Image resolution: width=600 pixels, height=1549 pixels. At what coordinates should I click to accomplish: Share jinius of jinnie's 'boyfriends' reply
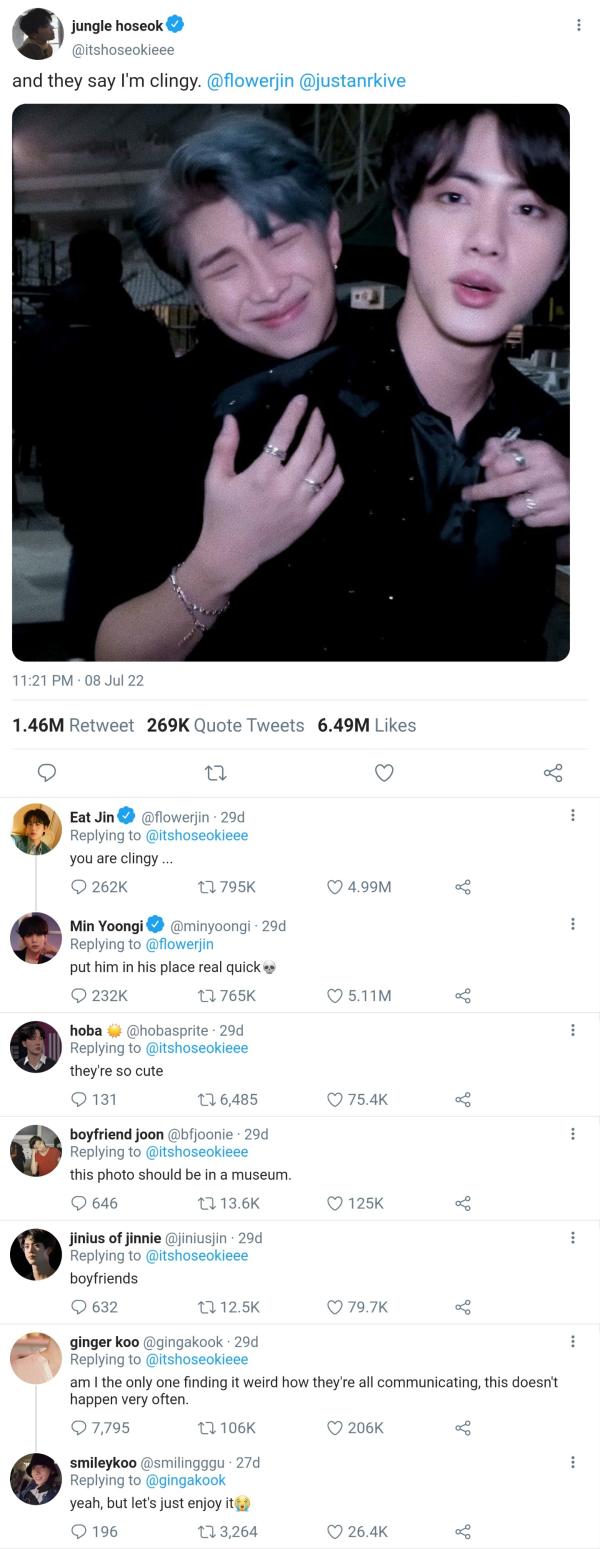coord(463,1307)
